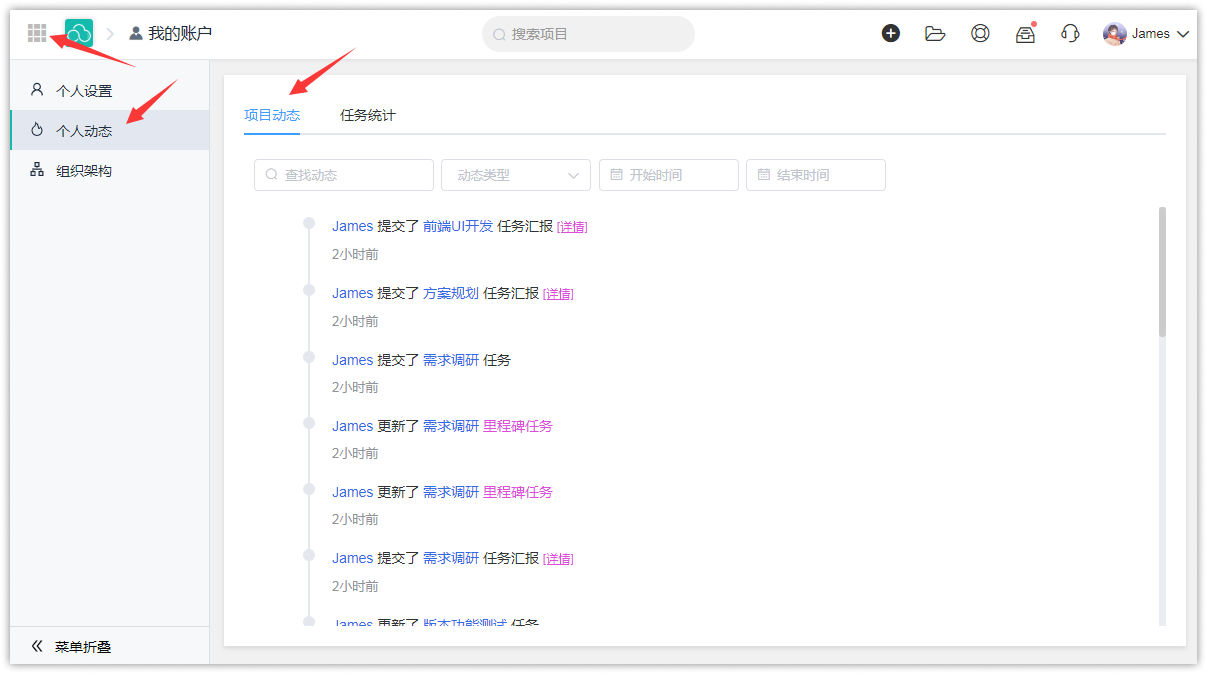Viewport: 1207px width, 674px height.
Task: Open 个人设置 in the sidebar
Action: [x=110, y=90]
